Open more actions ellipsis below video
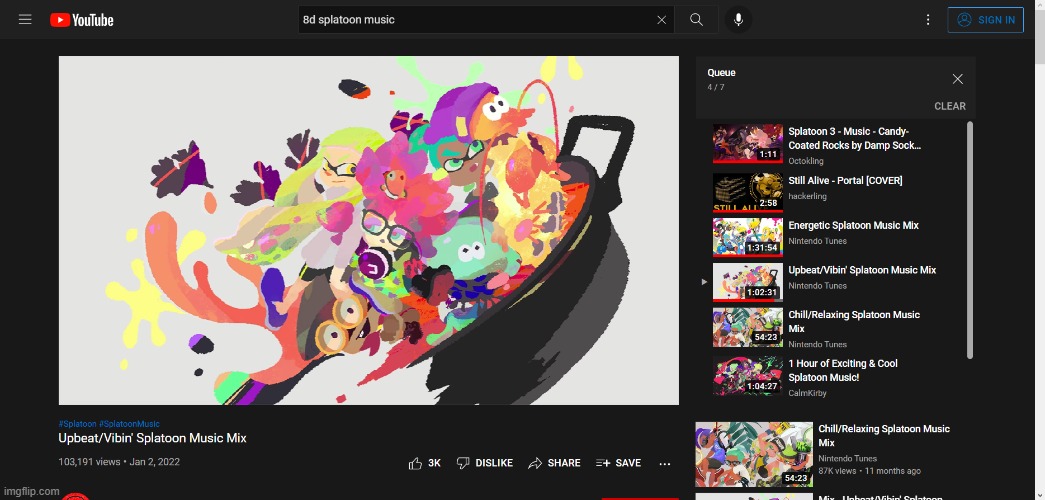 (664, 464)
